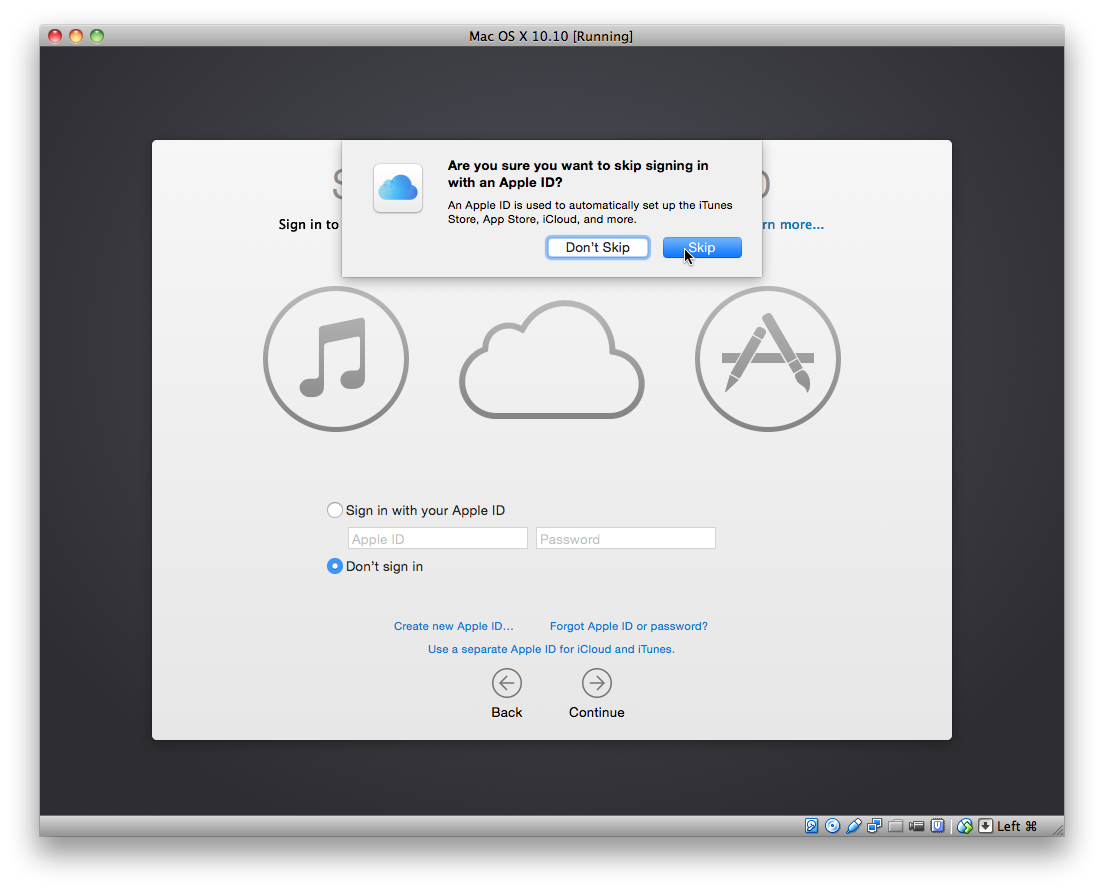Choose Don't Skip in the confirmation dialog
Image resolution: width=1104 pixels, height=891 pixels.
tap(597, 247)
